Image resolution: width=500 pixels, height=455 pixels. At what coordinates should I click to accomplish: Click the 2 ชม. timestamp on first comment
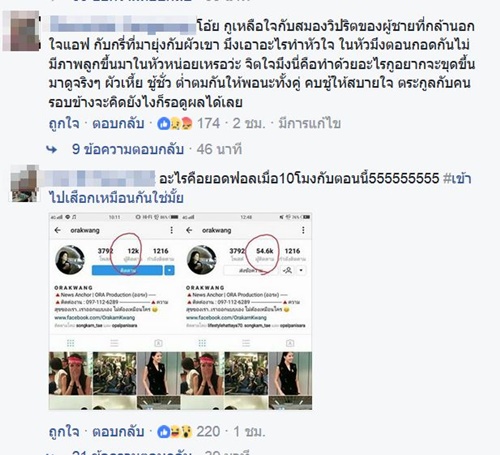[x=249, y=124]
